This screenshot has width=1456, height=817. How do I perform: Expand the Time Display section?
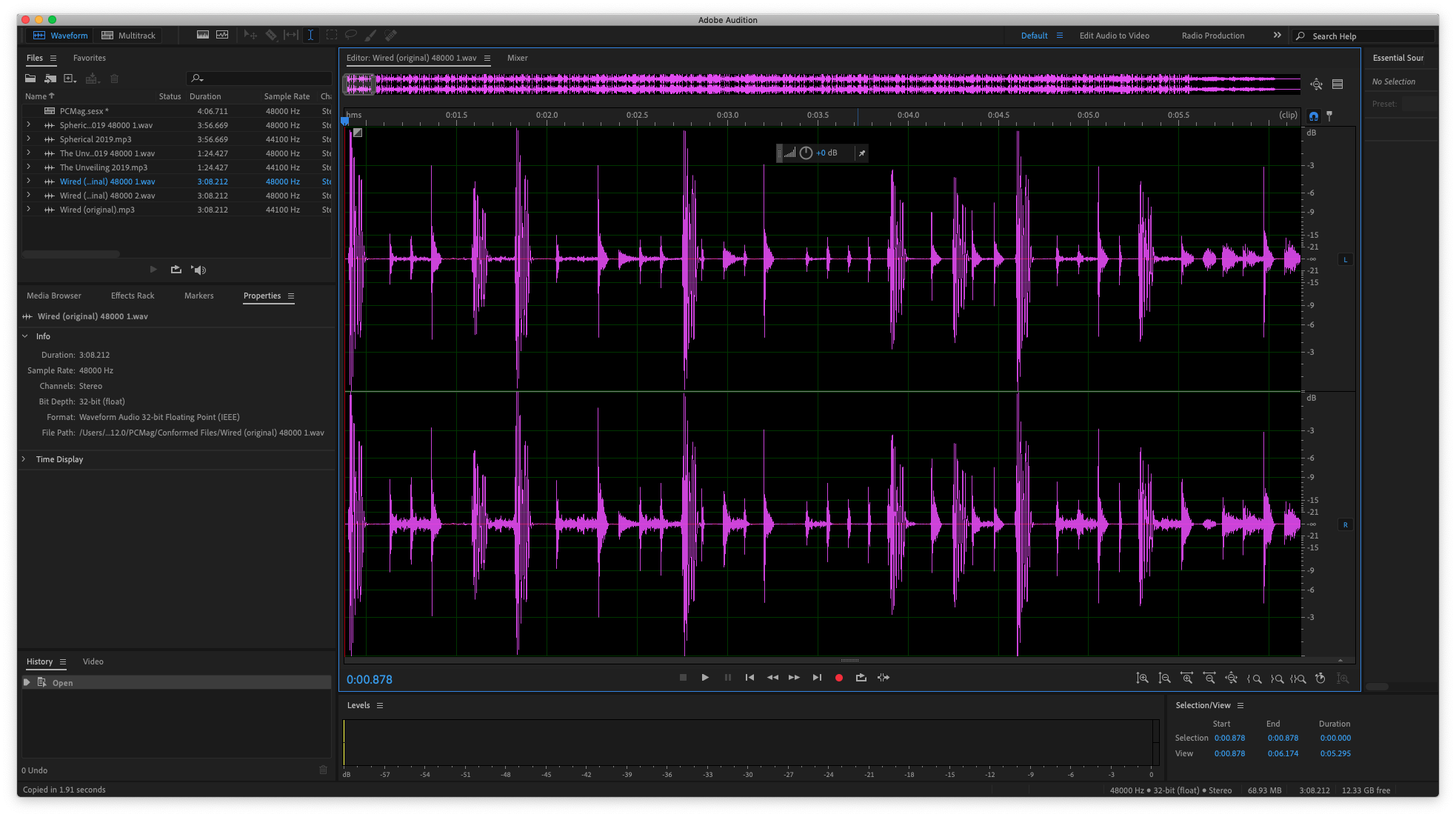(x=24, y=459)
